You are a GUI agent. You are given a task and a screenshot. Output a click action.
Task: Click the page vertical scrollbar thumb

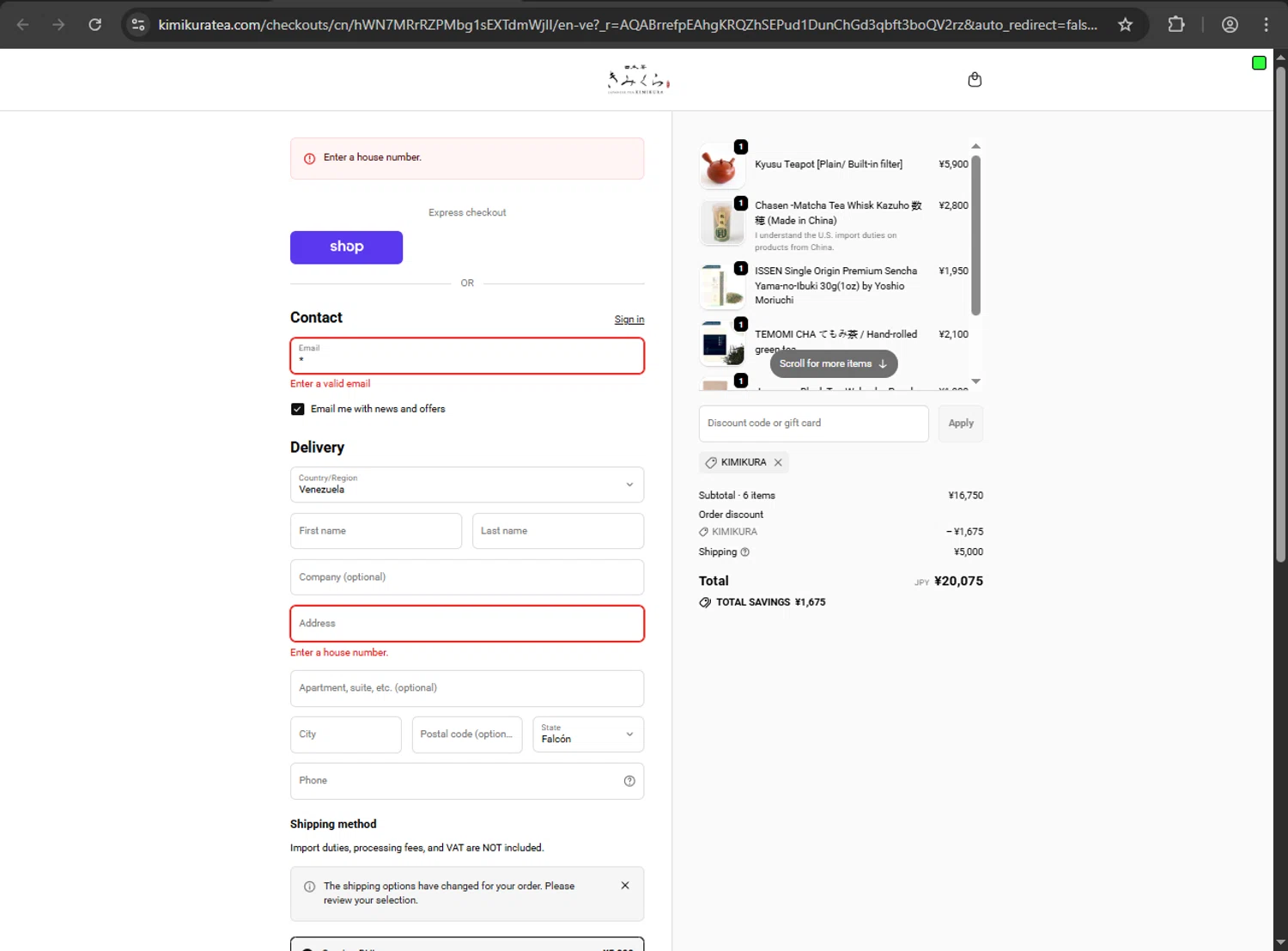click(x=1280, y=314)
